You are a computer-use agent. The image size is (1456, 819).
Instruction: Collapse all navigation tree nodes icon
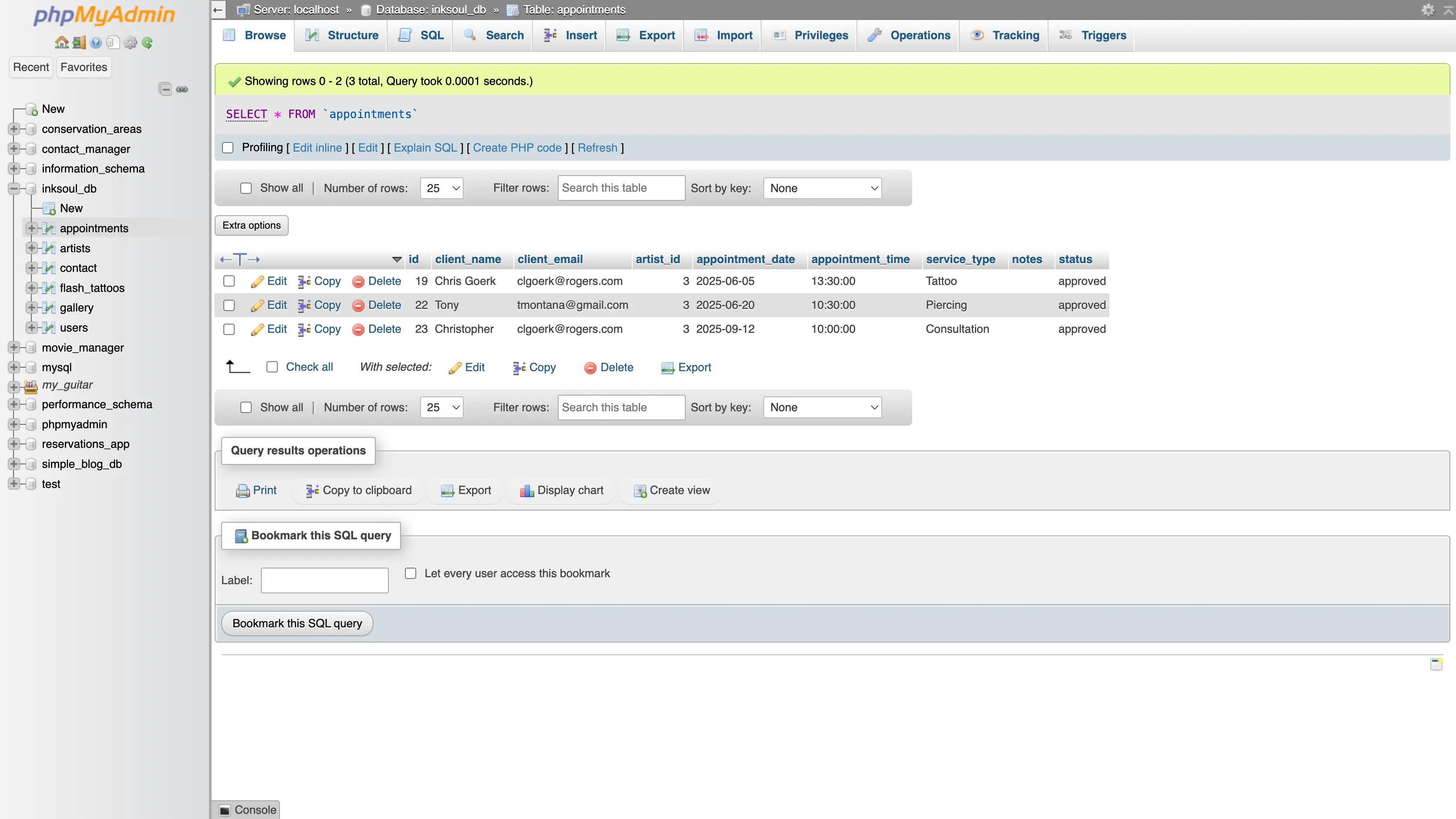(165, 89)
